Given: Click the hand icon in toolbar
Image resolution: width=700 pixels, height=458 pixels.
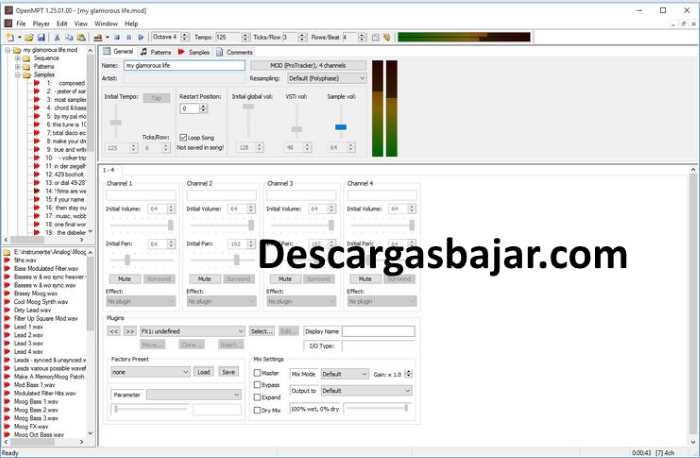Looking at the screenshot, I should point(387,37).
